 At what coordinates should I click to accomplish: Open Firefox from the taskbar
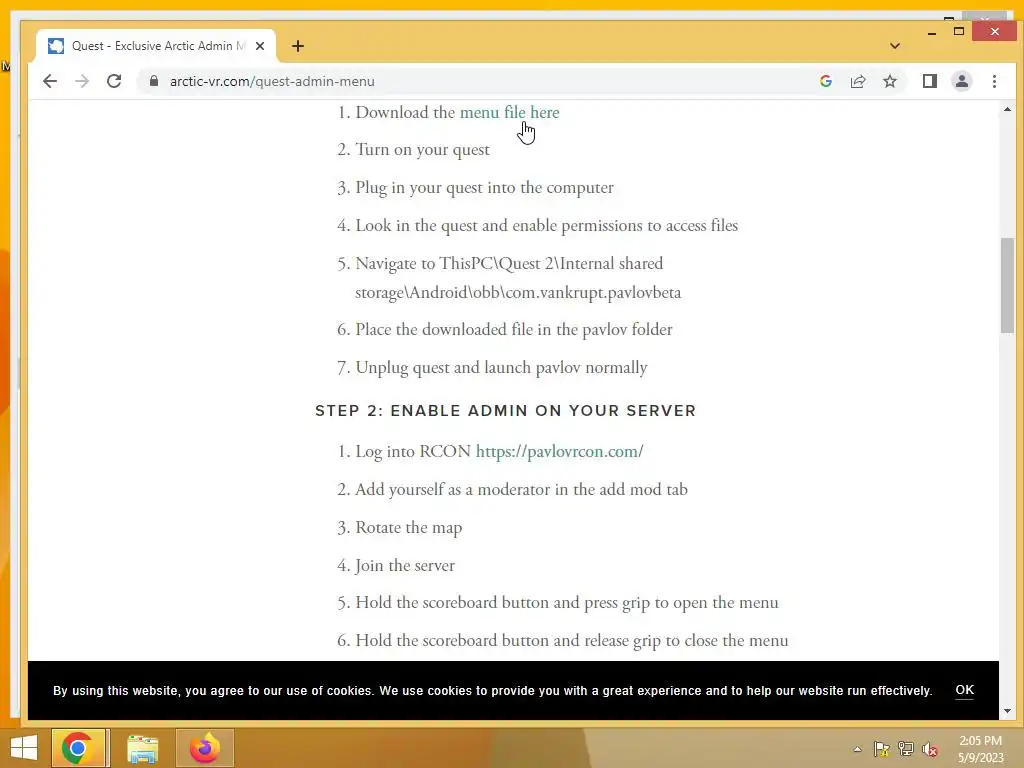click(x=204, y=748)
